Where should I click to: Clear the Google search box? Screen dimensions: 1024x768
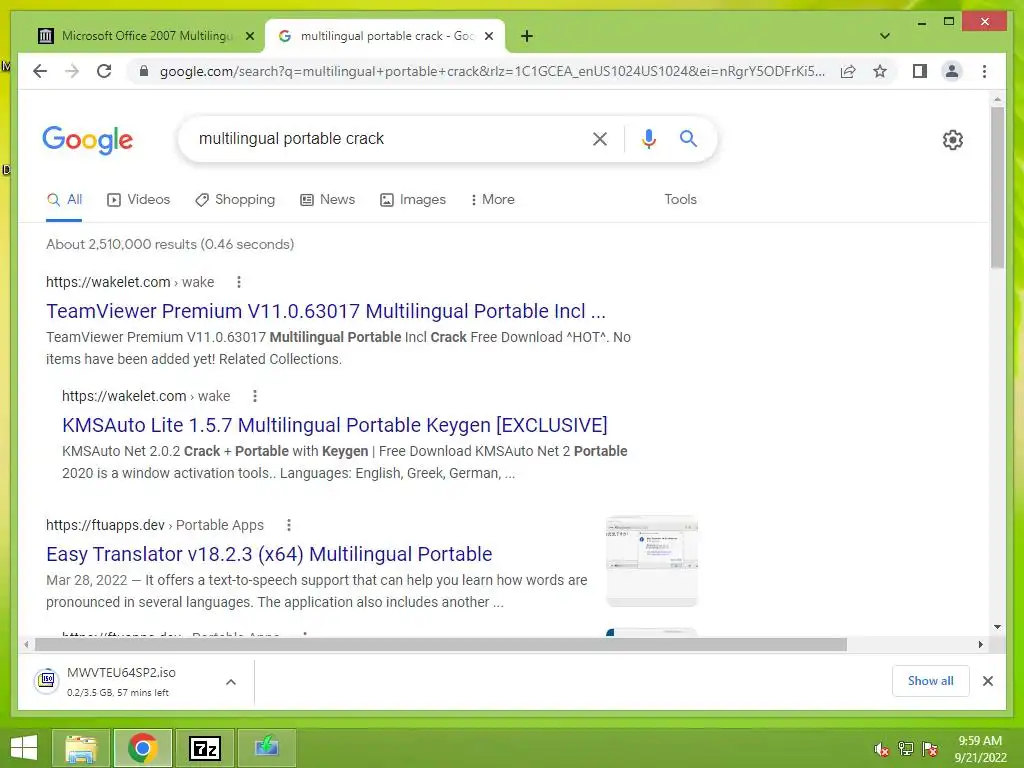[600, 138]
